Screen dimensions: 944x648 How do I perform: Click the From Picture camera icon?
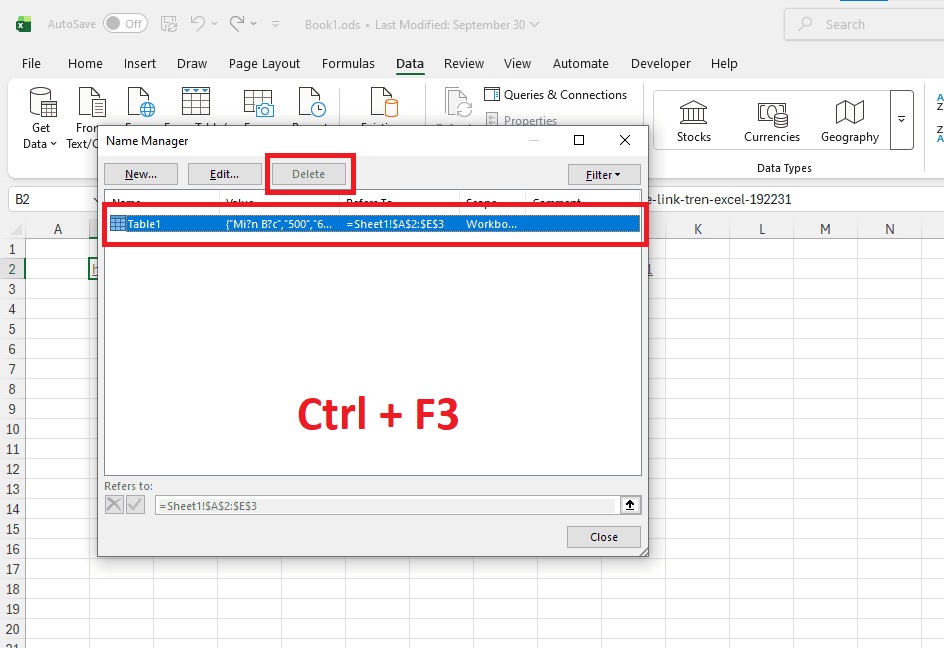click(x=258, y=102)
